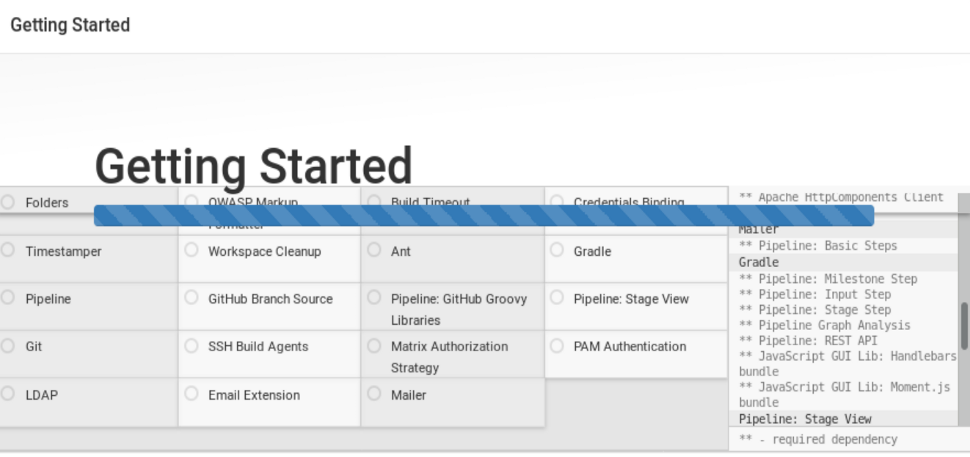Image resolution: width=970 pixels, height=457 pixels.
Task: Click log line Pipeline: Input Step
Action: coord(815,294)
